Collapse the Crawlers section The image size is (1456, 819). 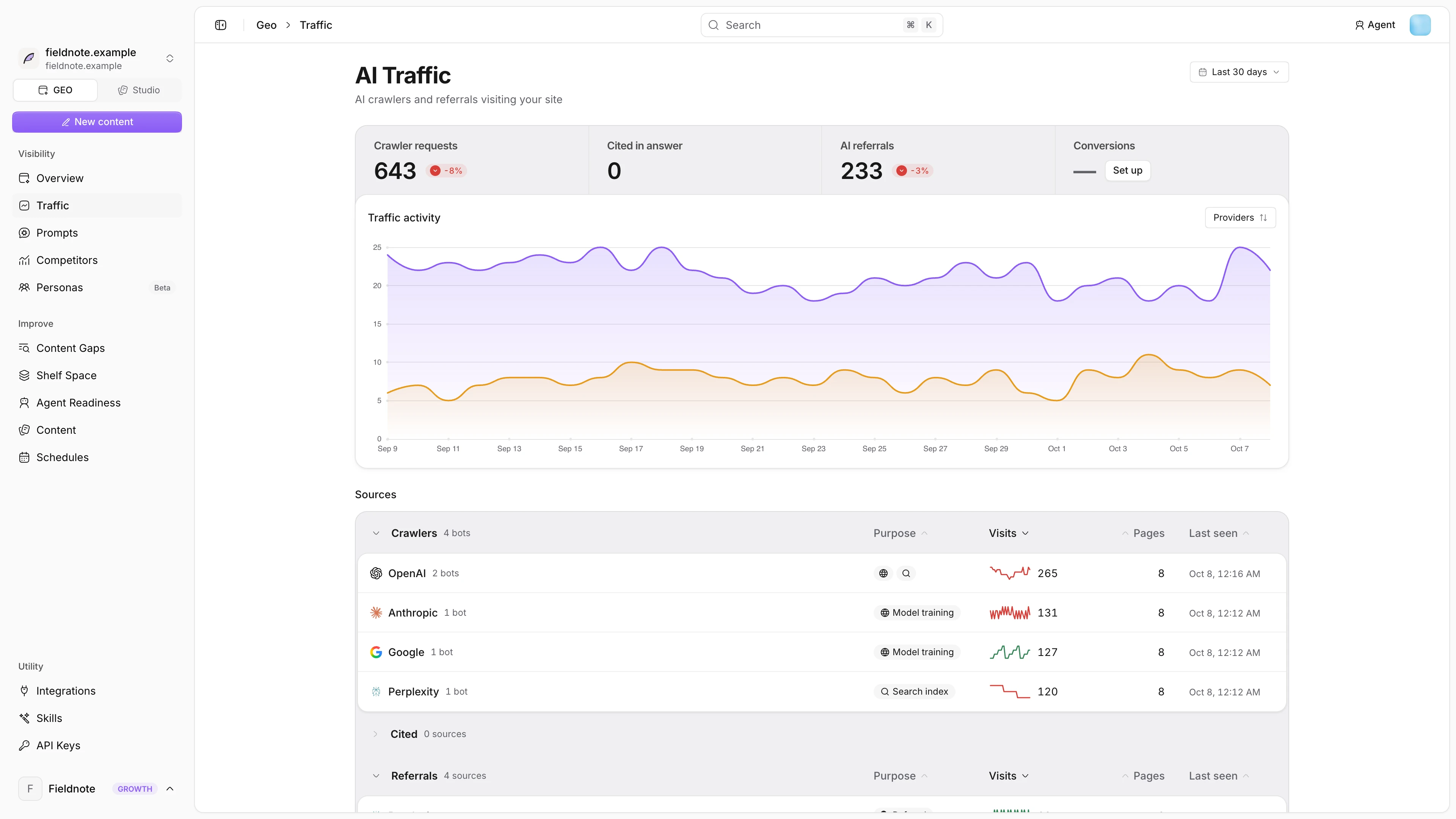click(376, 533)
